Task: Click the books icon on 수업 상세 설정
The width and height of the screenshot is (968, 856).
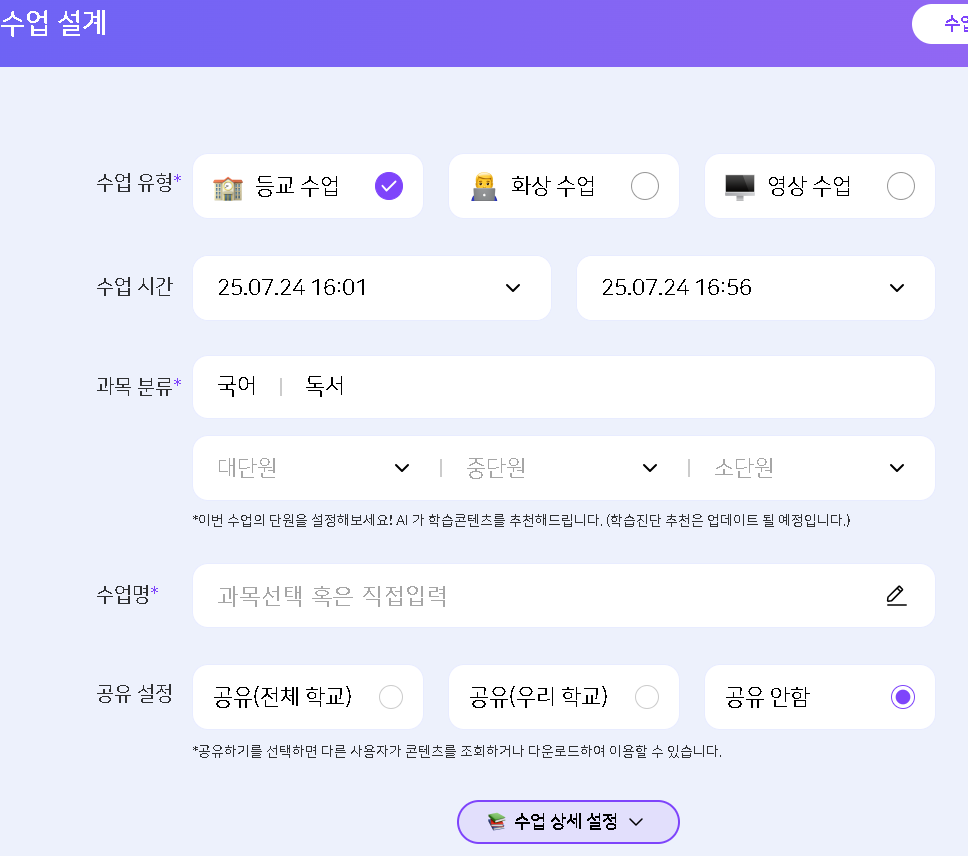Action: (497, 822)
